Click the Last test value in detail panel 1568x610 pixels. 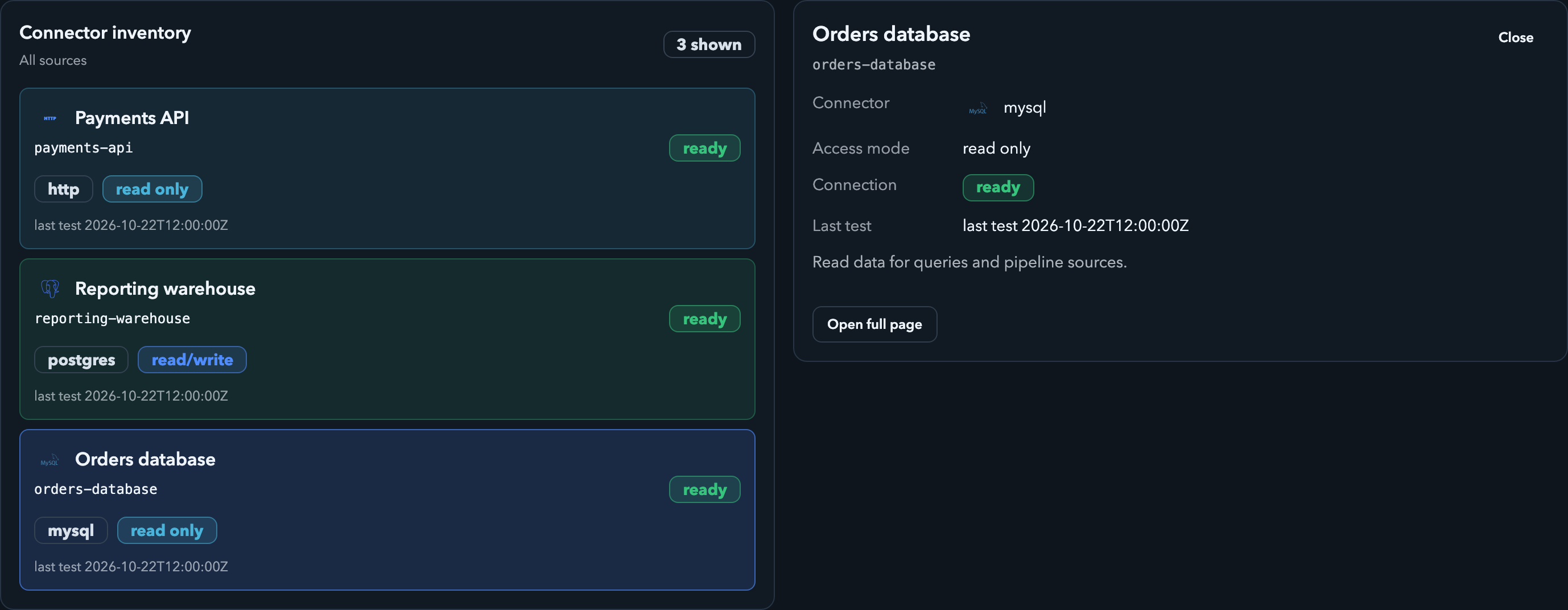click(x=1075, y=226)
